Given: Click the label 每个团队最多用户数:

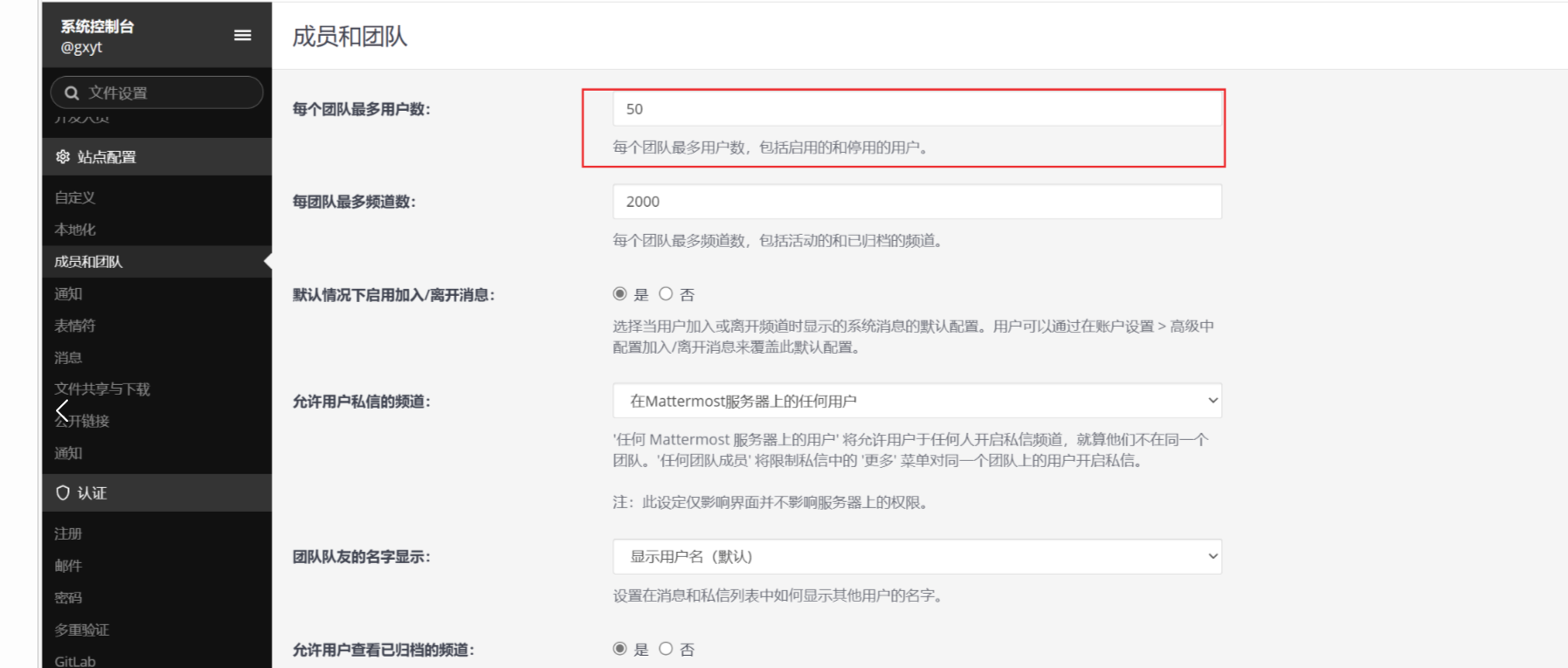Looking at the screenshot, I should pyautogui.click(x=362, y=109).
